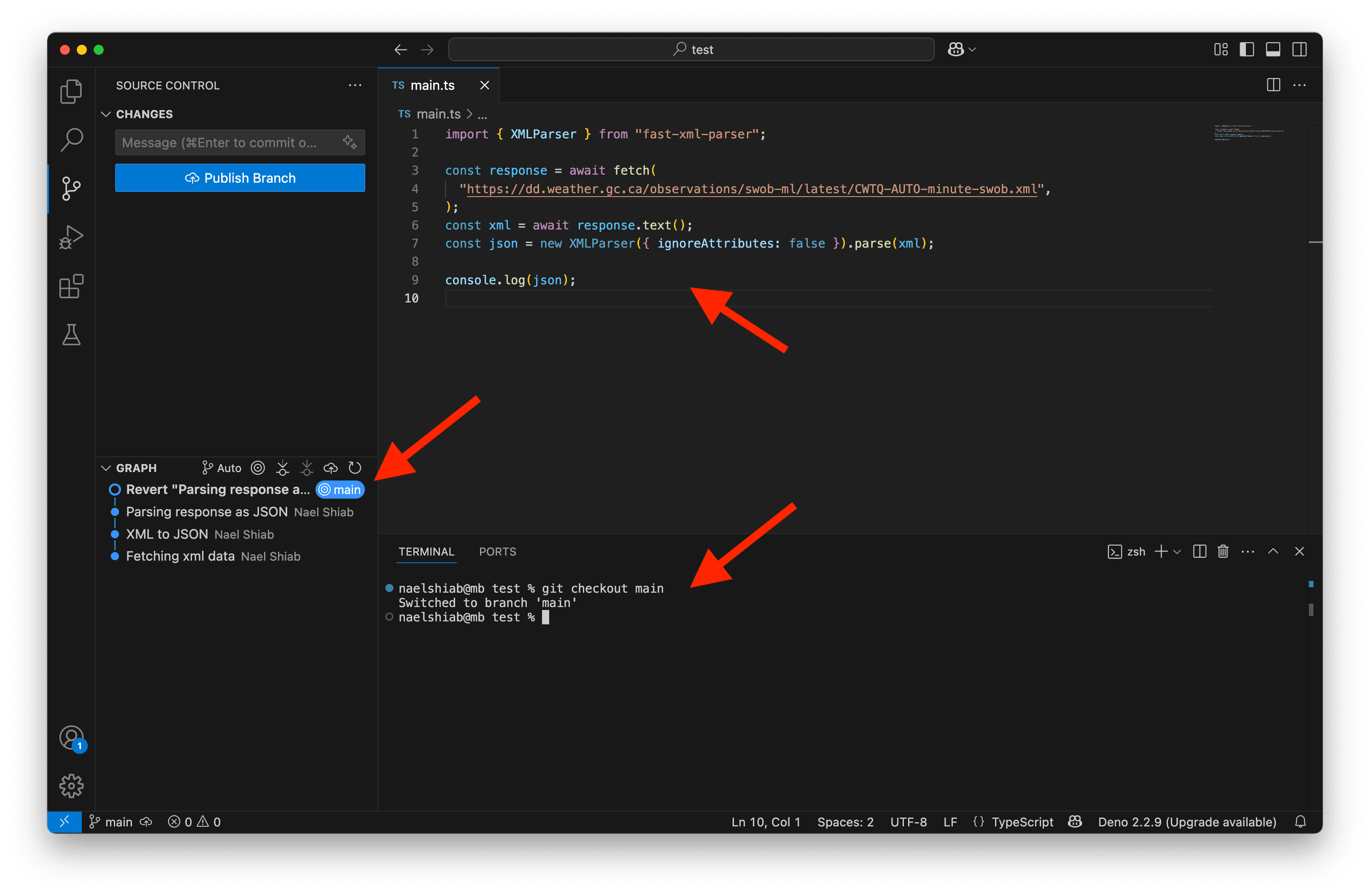Image resolution: width=1370 pixels, height=896 pixels.
Task: Open the Explorer view in activity bar
Action: point(71,92)
